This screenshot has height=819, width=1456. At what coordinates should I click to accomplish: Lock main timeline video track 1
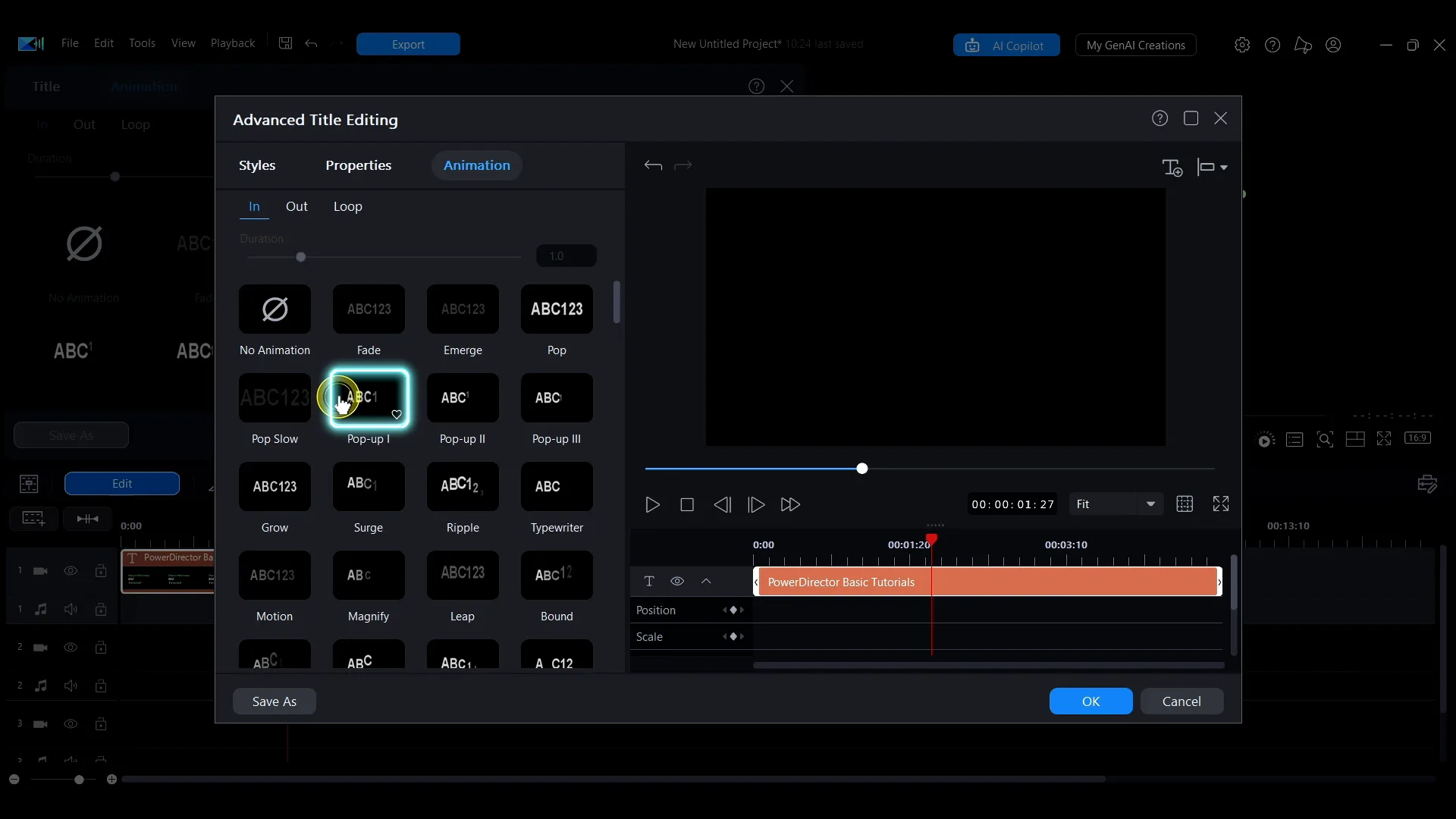pyautogui.click(x=101, y=570)
